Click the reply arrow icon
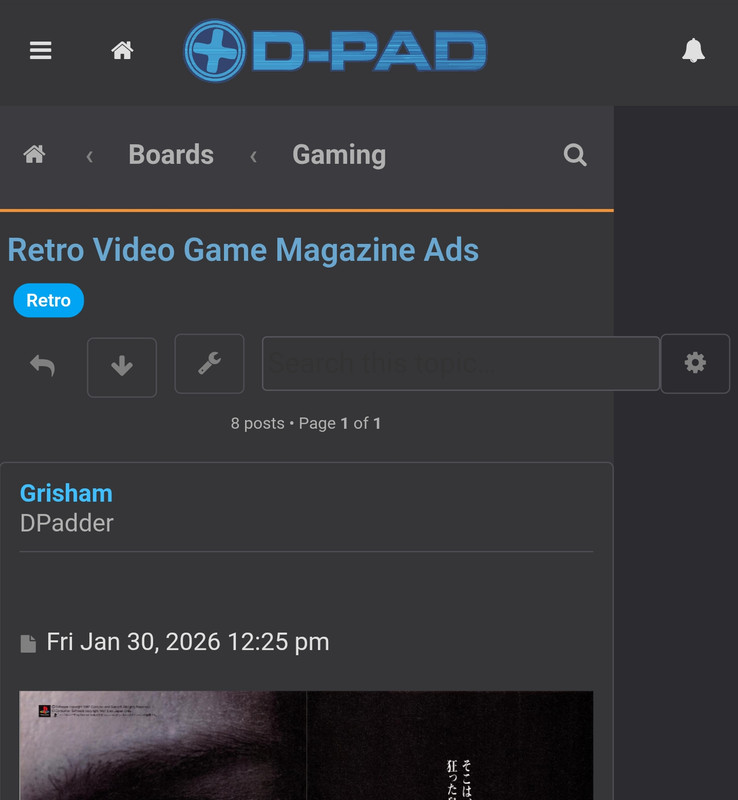The image size is (738, 800). tap(42, 365)
